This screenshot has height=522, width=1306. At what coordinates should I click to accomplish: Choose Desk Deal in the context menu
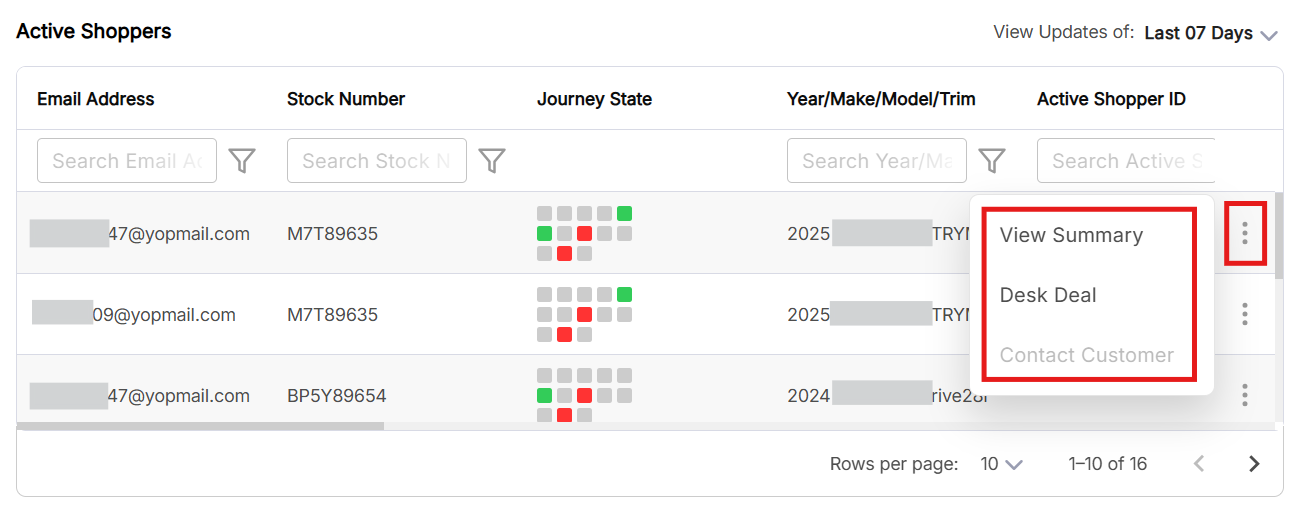click(x=1048, y=295)
